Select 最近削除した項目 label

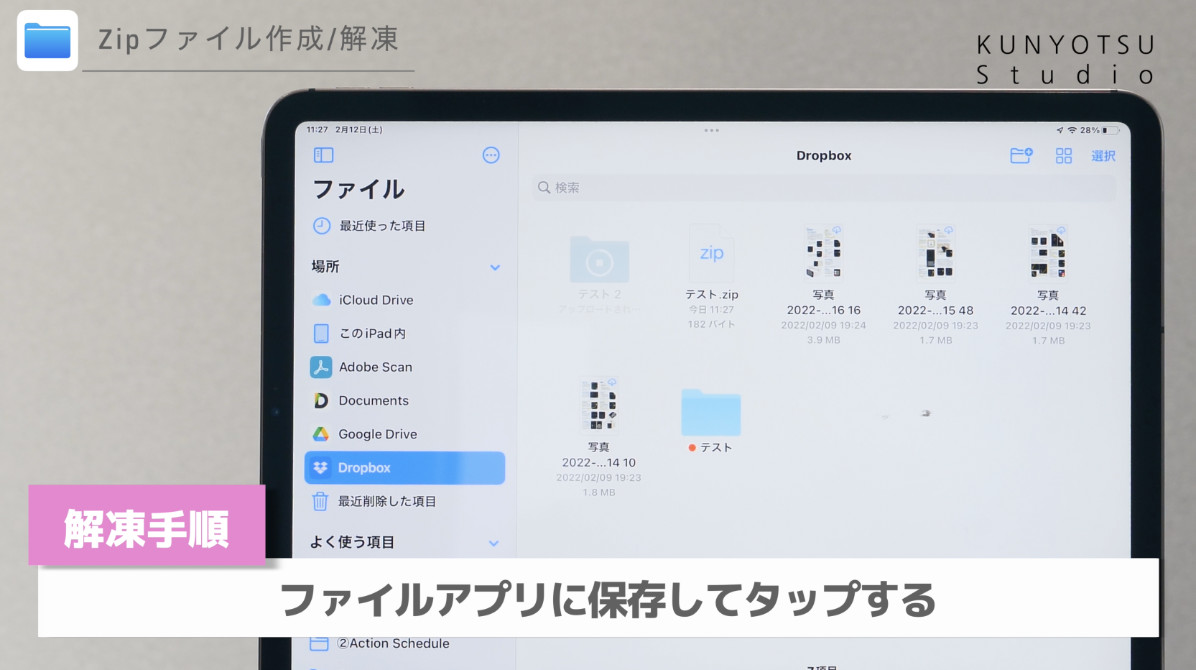point(387,501)
